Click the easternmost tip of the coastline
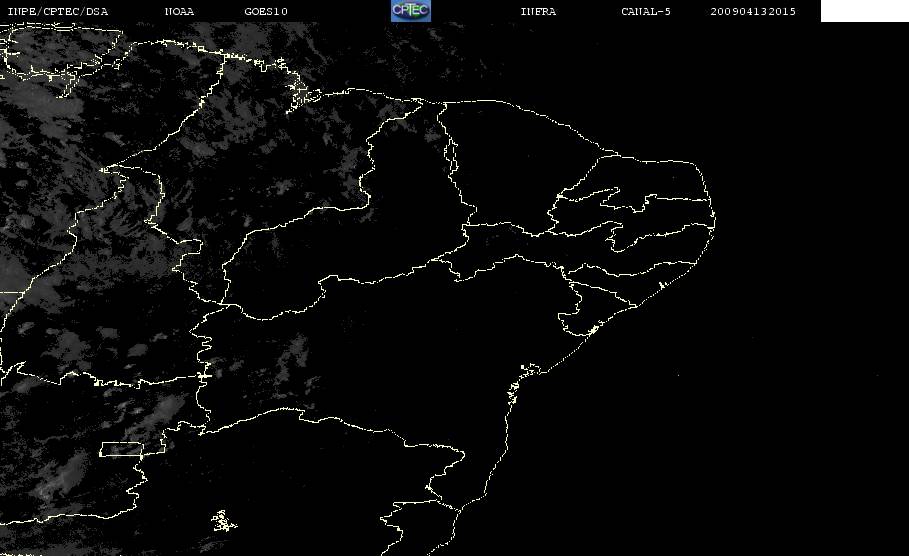Screen dimensions: 909x556 tap(715, 220)
